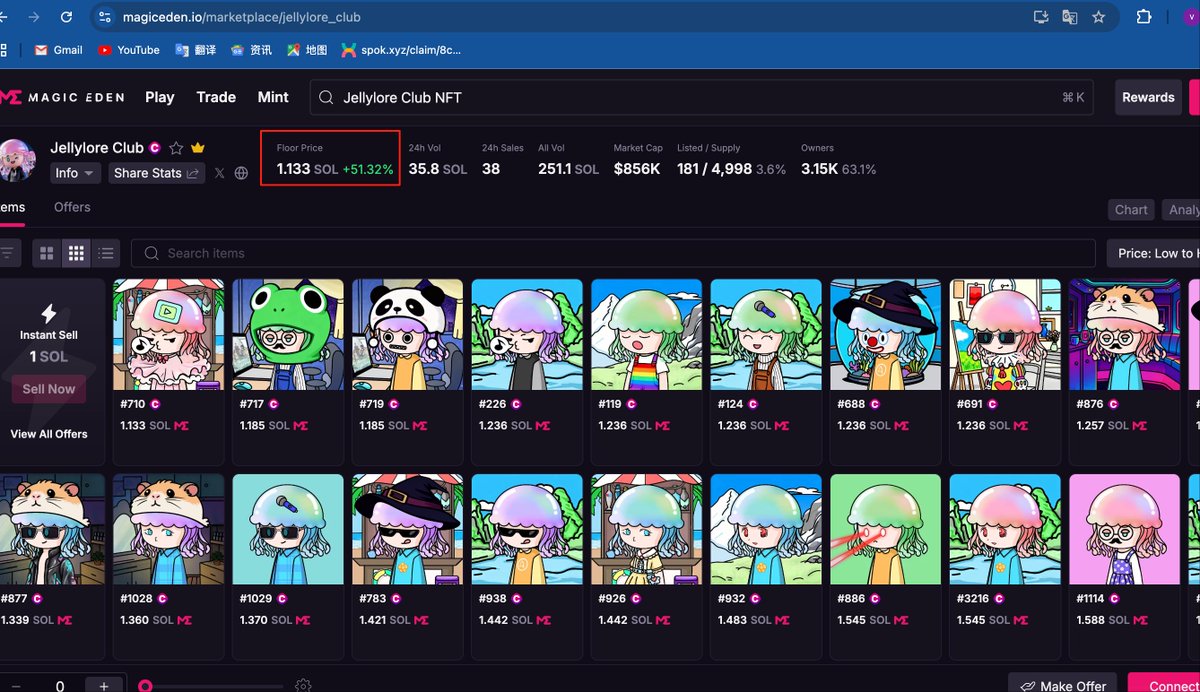
Task: Click View All Offers
Action: 49,434
